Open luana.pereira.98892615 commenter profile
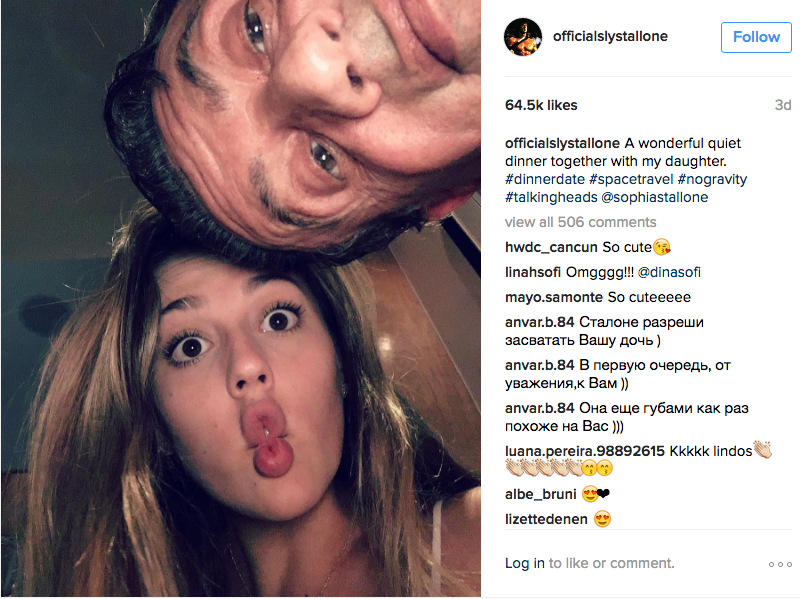The height and width of the screenshot is (599, 800). tap(585, 450)
